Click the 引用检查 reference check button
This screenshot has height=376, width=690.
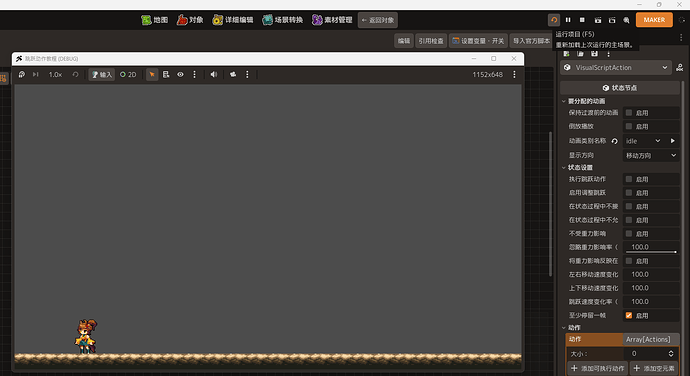pyautogui.click(x=431, y=41)
